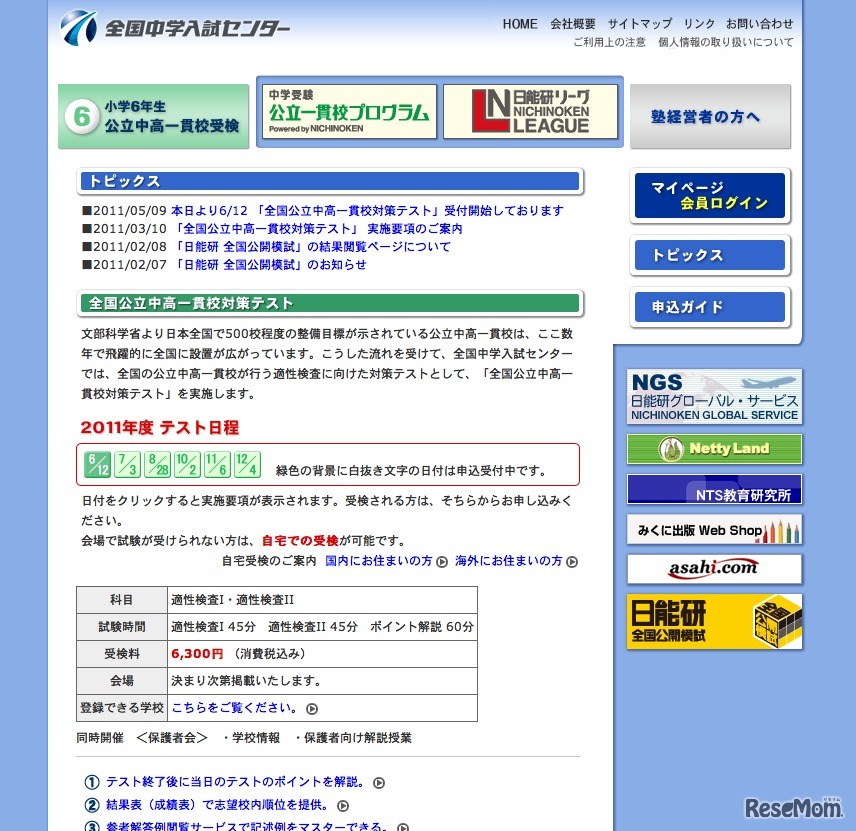Open the asahi.com banner
Viewport: 856px width, 831px height.
tap(713, 568)
